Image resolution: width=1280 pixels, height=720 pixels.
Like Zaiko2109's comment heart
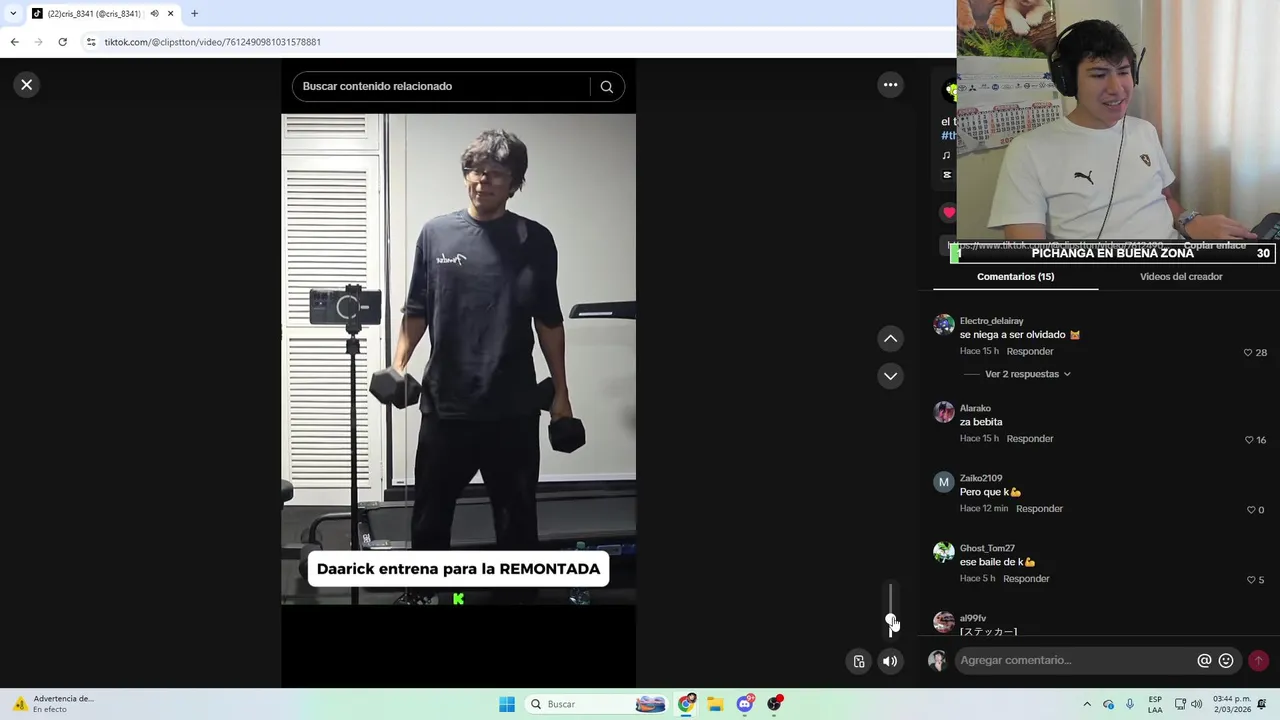pyautogui.click(x=1250, y=510)
